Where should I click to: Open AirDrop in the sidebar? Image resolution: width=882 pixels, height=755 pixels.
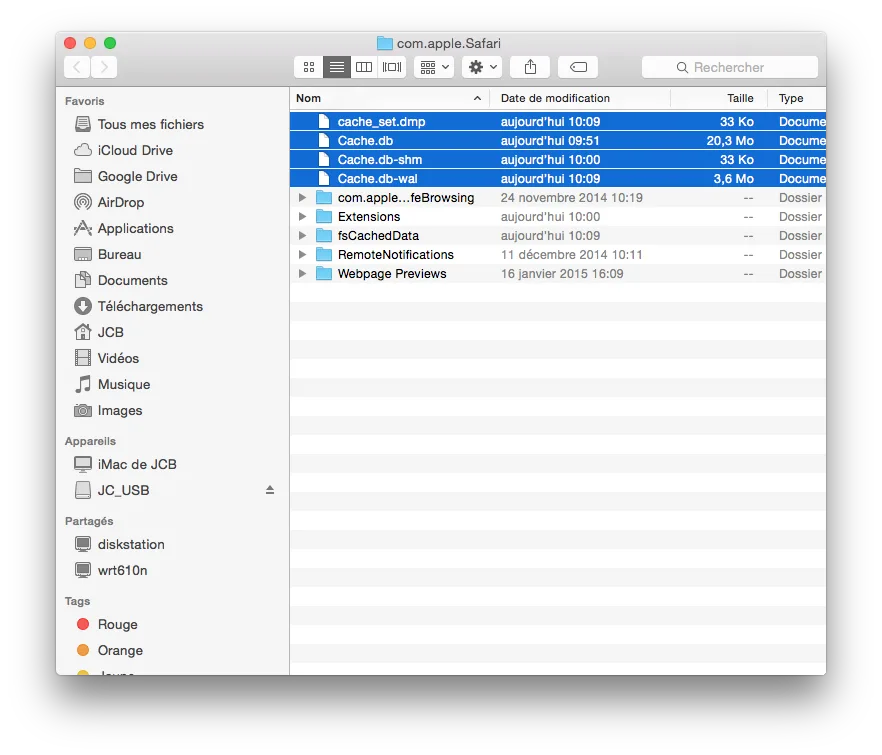120,202
